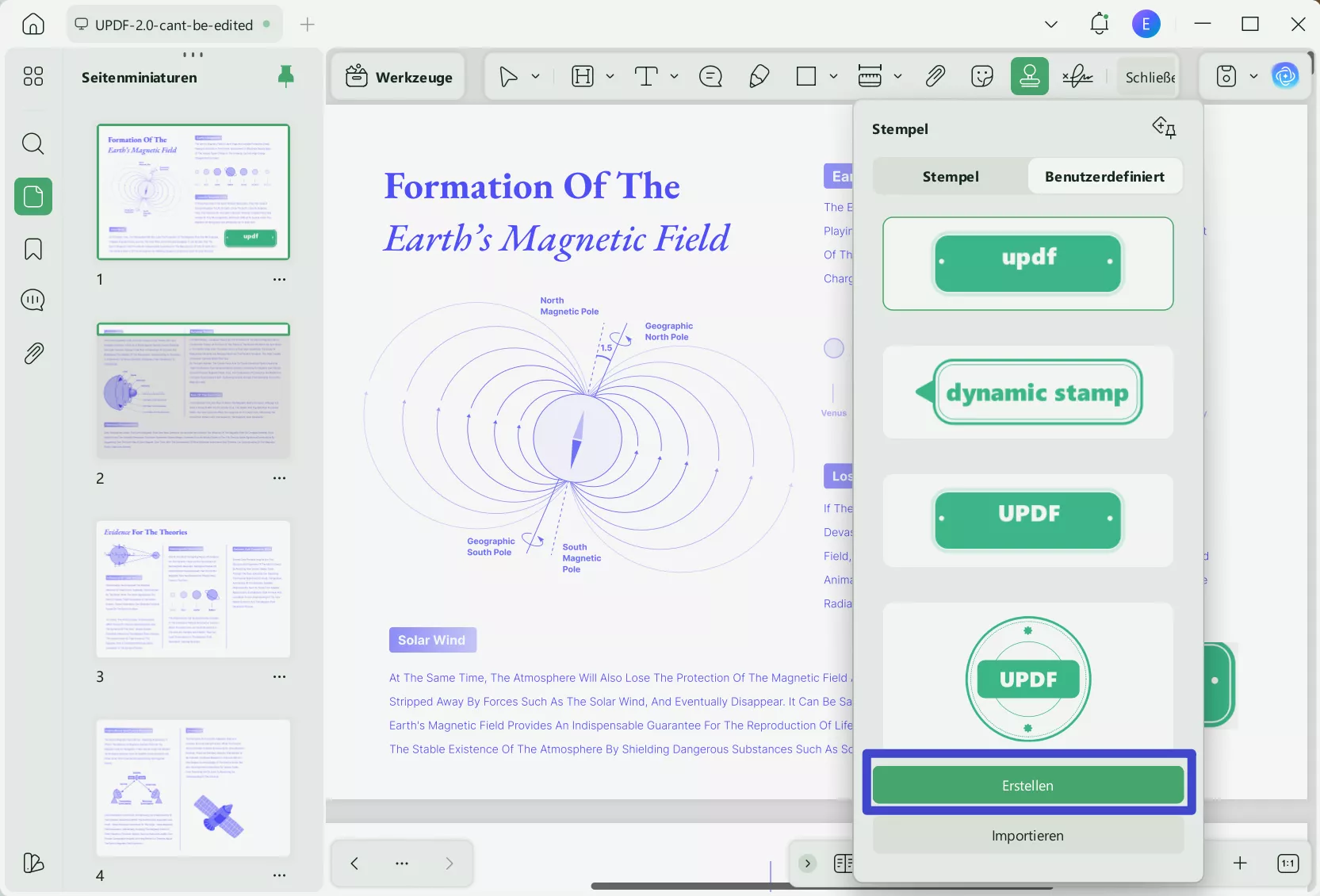Expand the measurement tool dropdown arrow
The height and width of the screenshot is (896, 1320).
(x=897, y=76)
